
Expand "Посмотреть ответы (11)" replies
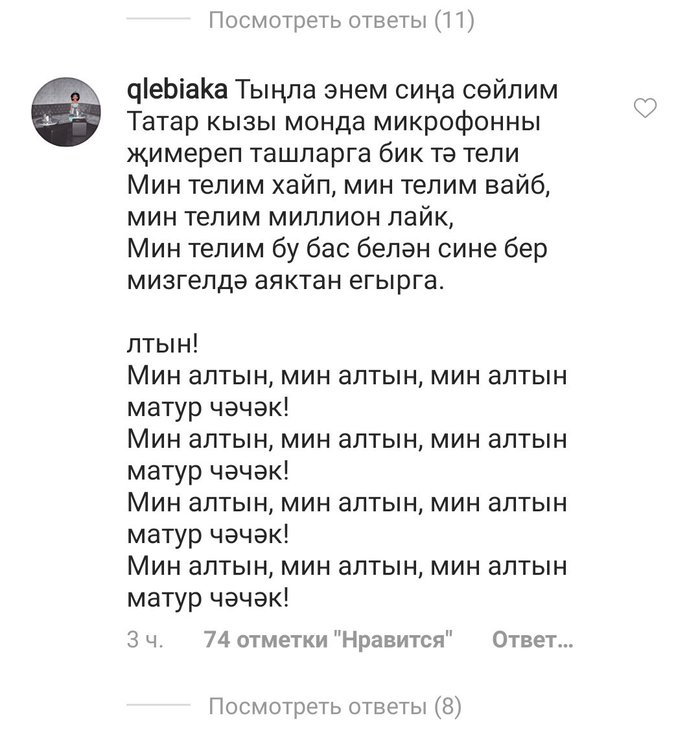click(340, 19)
